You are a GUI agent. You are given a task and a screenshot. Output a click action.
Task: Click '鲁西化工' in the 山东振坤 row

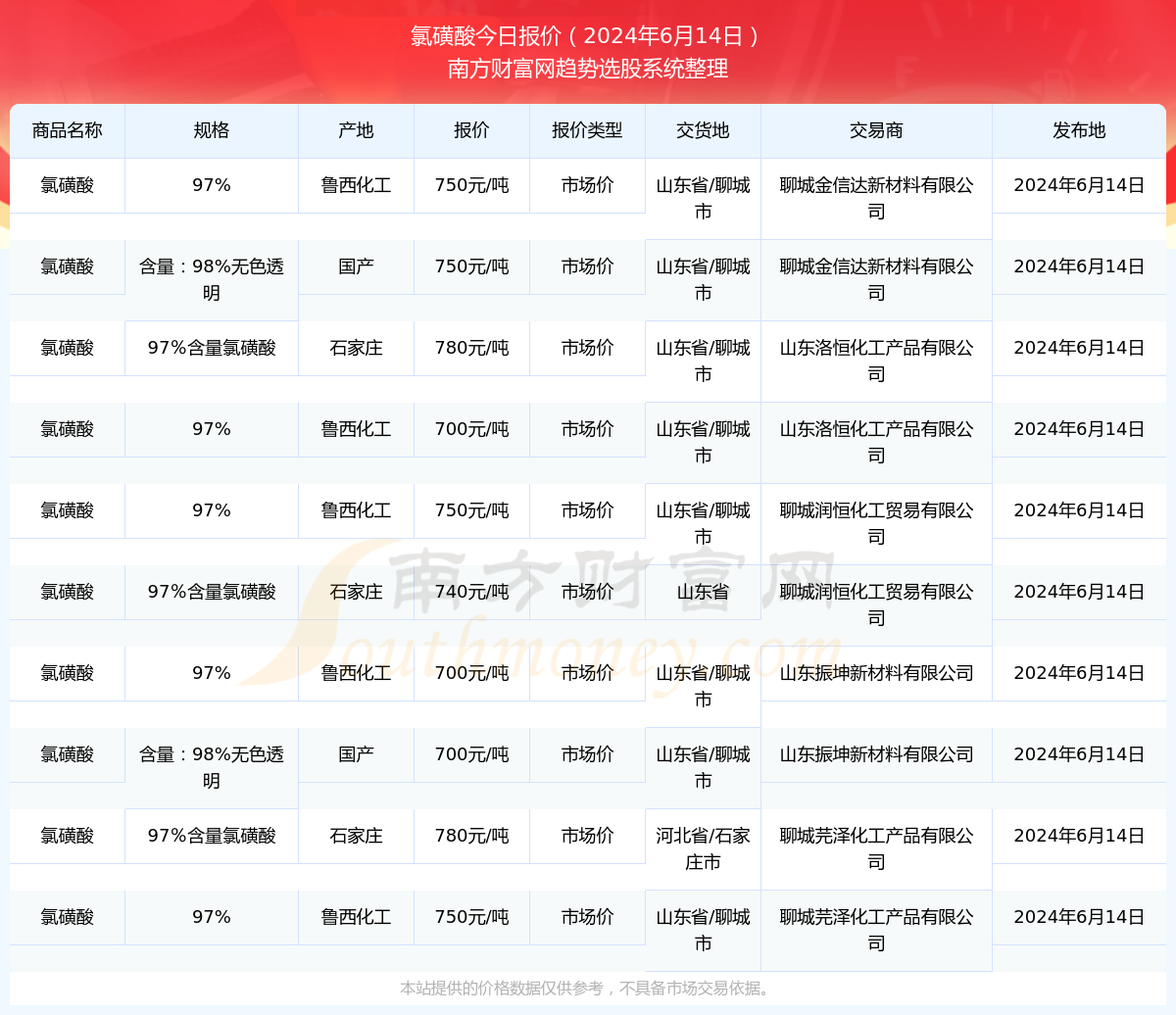356,673
